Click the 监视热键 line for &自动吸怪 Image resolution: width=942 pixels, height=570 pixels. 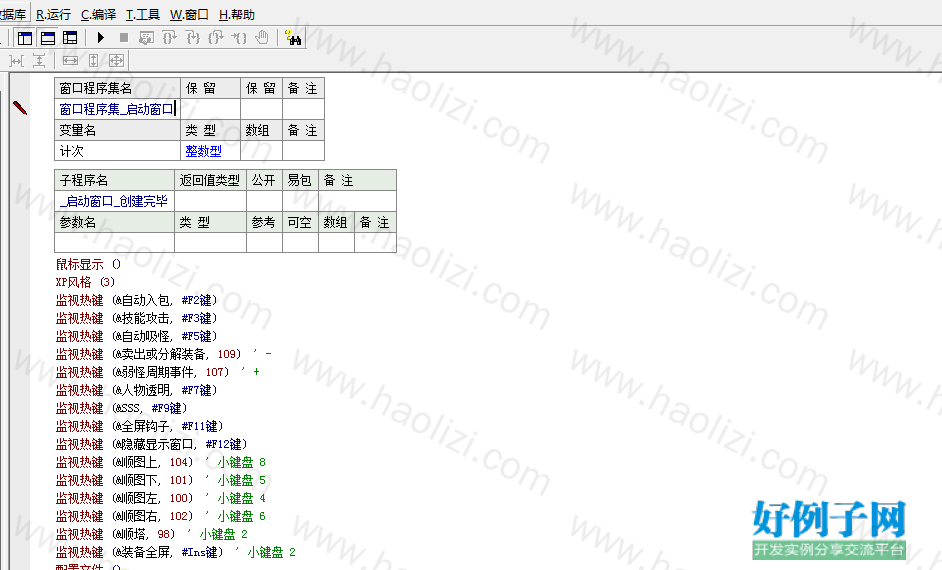pyautogui.click(x=136, y=336)
